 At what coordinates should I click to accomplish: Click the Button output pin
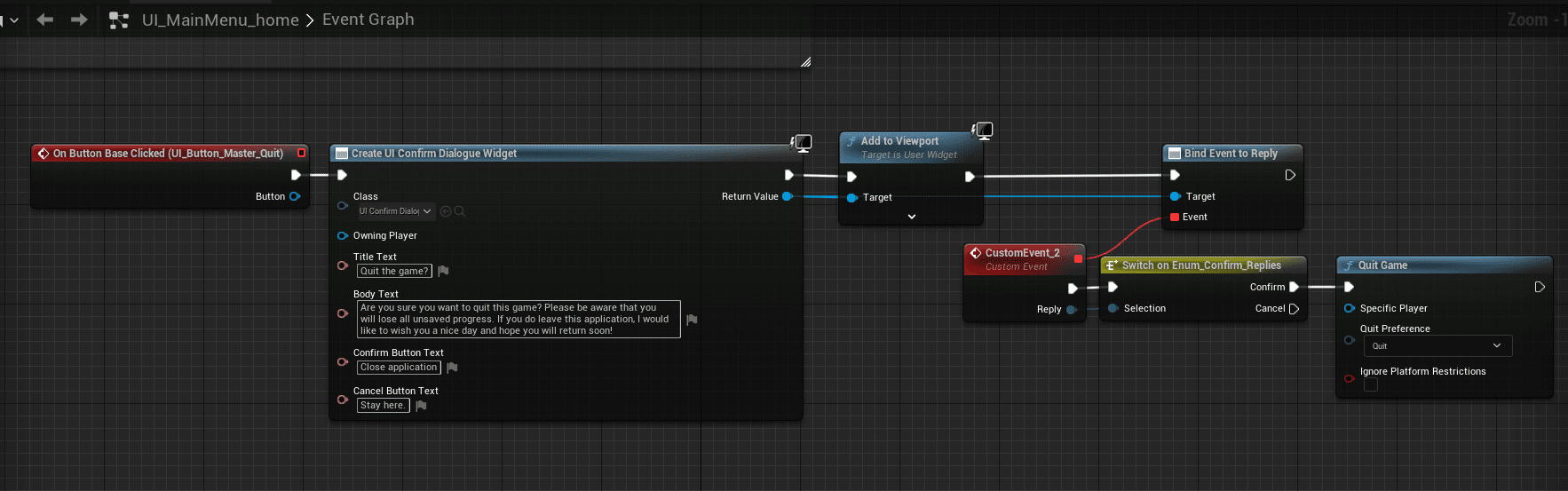click(295, 196)
